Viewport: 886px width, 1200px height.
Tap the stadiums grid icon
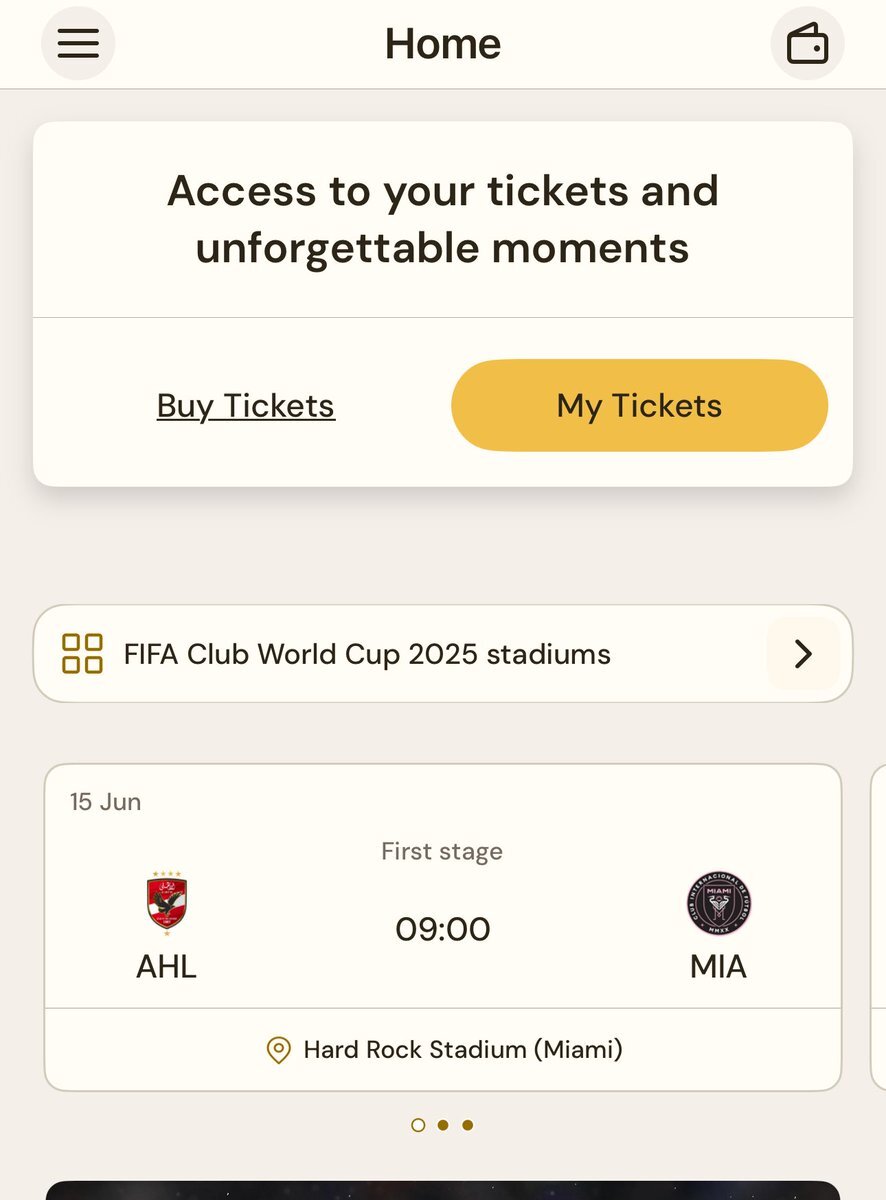[82, 654]
